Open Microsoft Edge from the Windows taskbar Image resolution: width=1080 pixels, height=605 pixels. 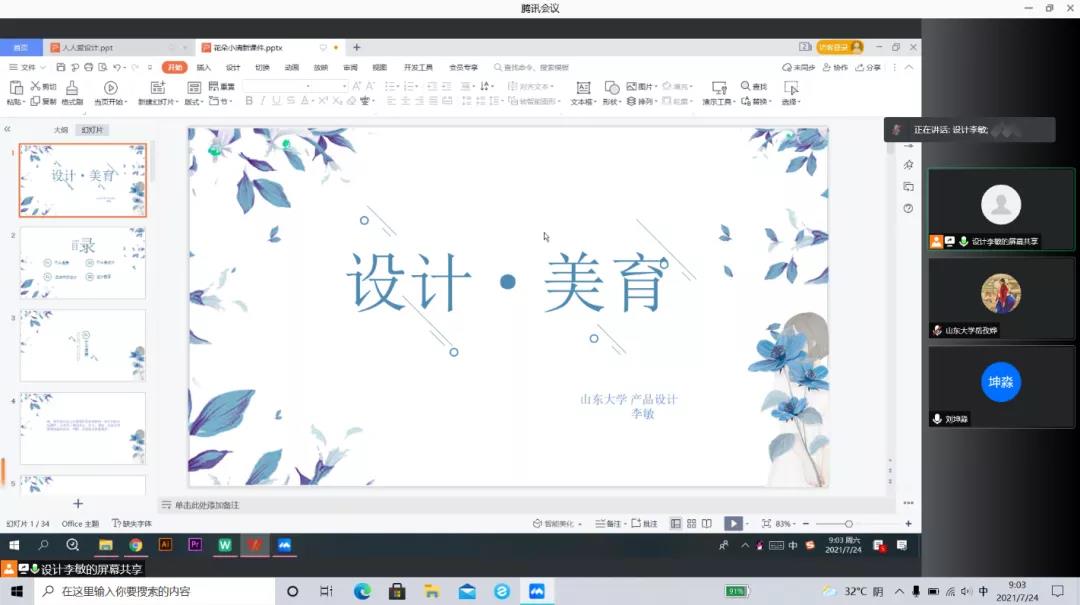tap(362, 591)
